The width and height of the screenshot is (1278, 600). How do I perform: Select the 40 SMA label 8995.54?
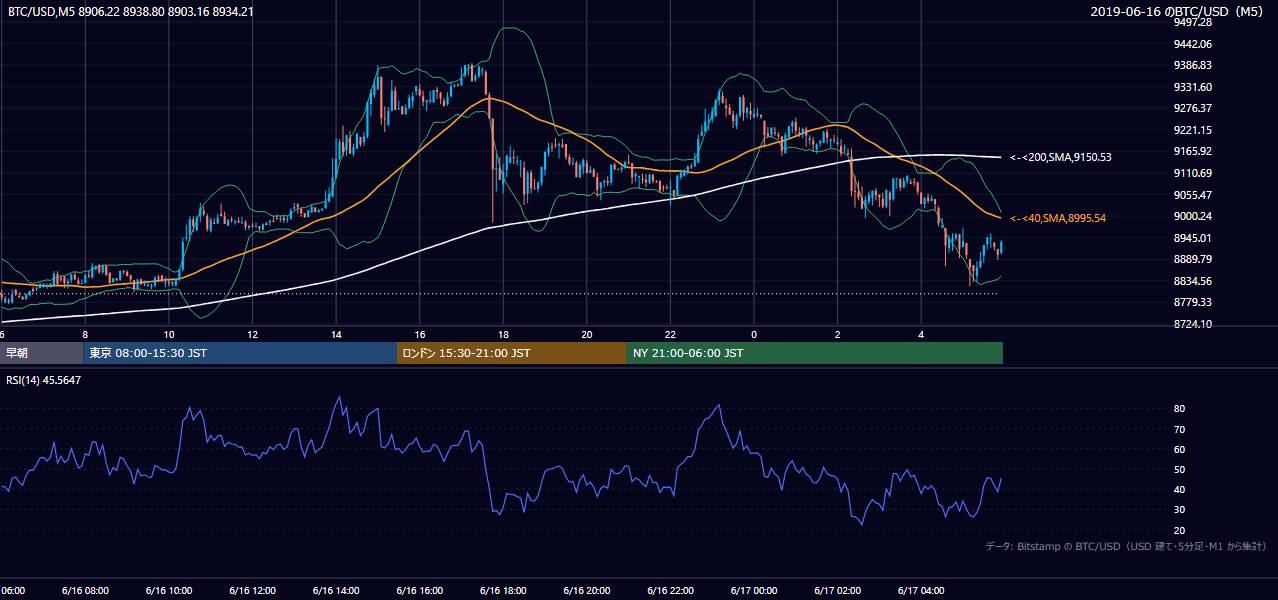click(x=1057, y=218)
